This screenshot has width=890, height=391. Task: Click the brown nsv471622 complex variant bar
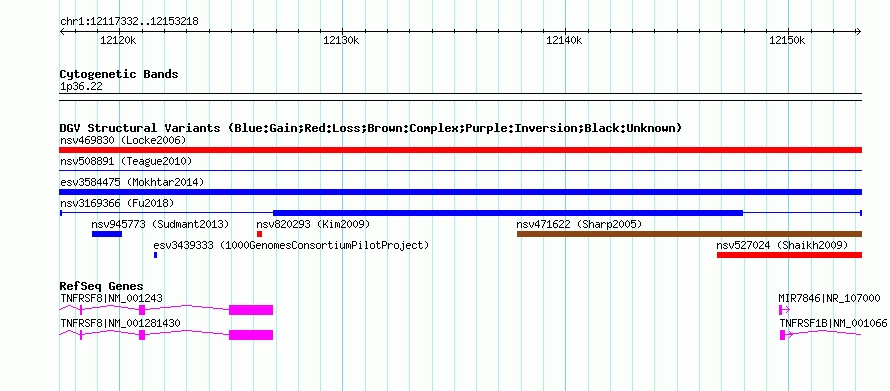pyautogui.click(x=690, y=234)
